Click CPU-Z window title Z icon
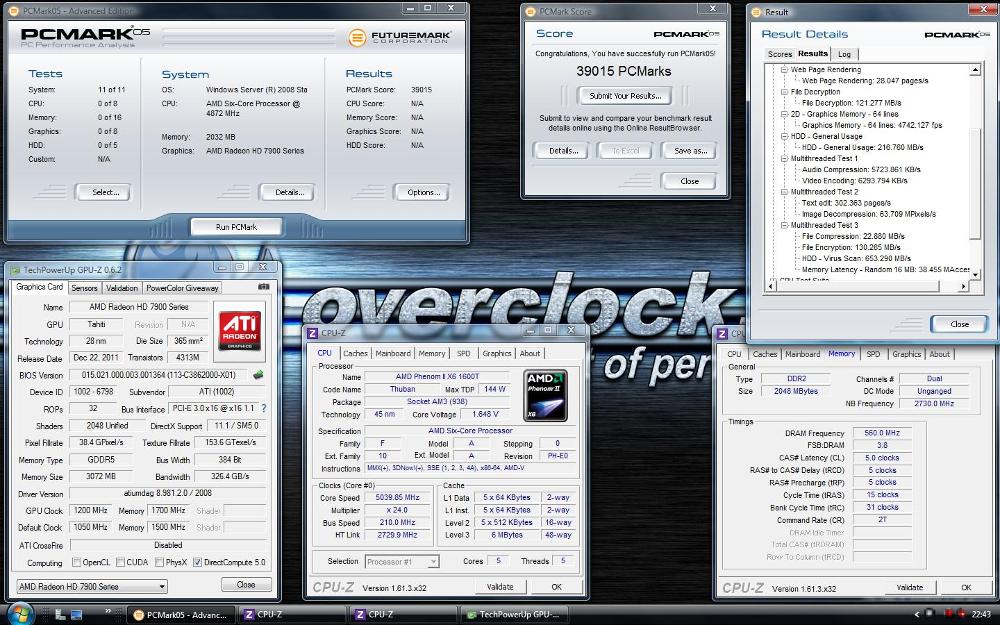Image resolution: width=1000 pixels, height=625 pixels. pos(312,333)
